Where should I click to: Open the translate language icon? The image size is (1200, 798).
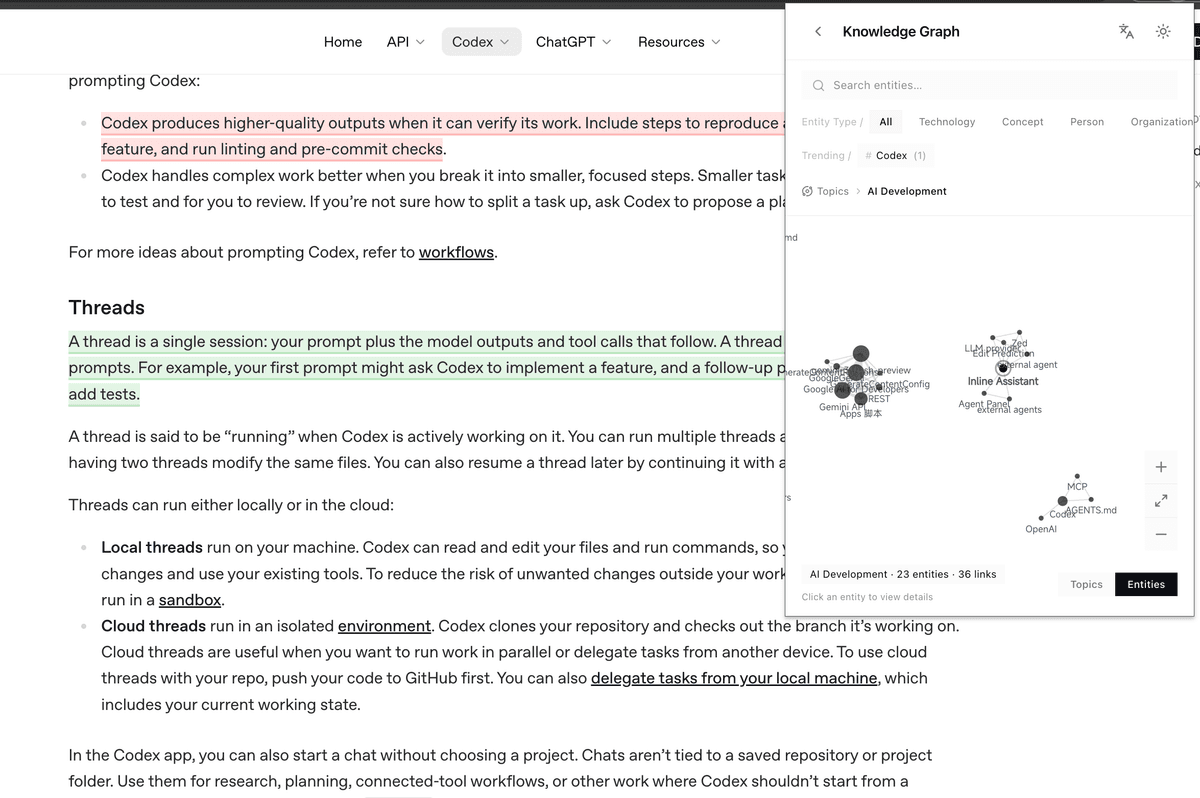point(1127,32)
